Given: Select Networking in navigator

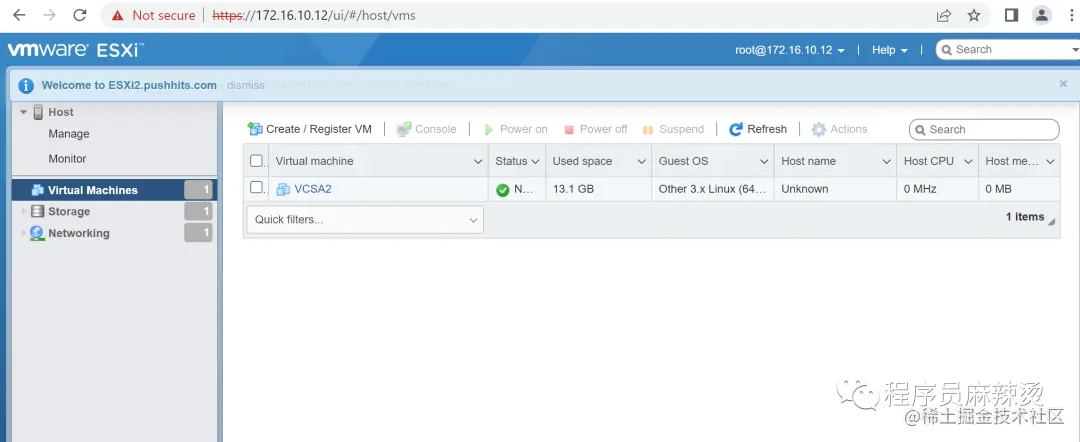Looking at the screenshot, I should pyautogui.click(x=79, y=233).
